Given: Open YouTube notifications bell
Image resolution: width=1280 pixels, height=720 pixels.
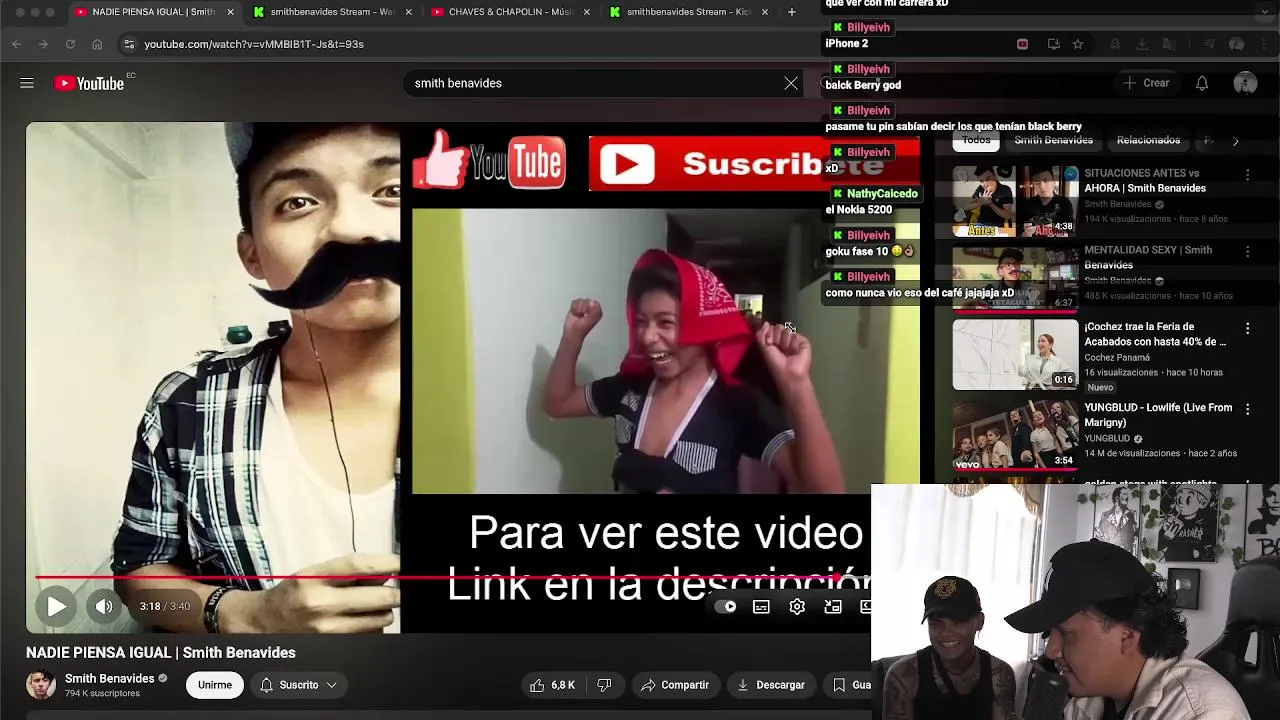Looking at the screenshot, I should tap(1202, 83).
